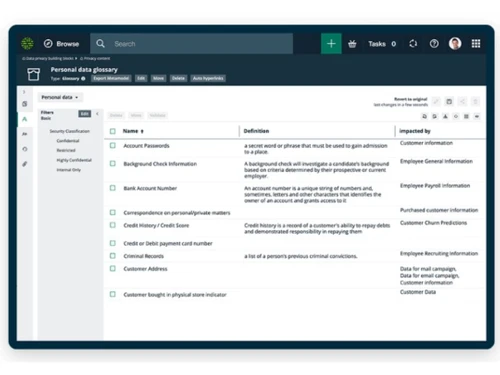Image resolution: width=500 pixels, height=375 pixels.
Task: Sort by the Name column header
Action: 133,131
